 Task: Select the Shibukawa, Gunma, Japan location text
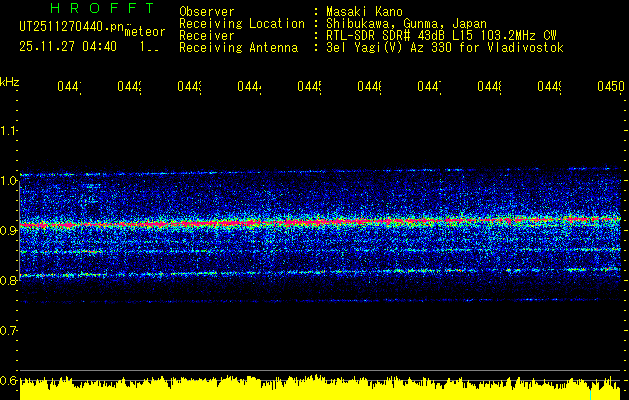(x=400, y=24)
